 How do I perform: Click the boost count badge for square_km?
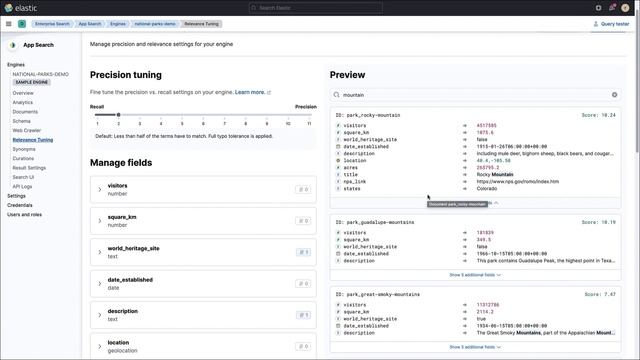303,221
